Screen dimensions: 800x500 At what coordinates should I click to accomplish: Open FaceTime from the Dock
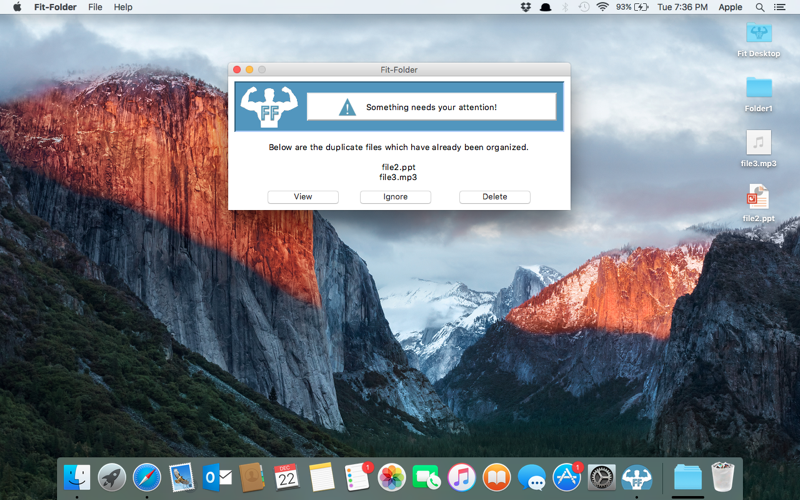(427, 478)
